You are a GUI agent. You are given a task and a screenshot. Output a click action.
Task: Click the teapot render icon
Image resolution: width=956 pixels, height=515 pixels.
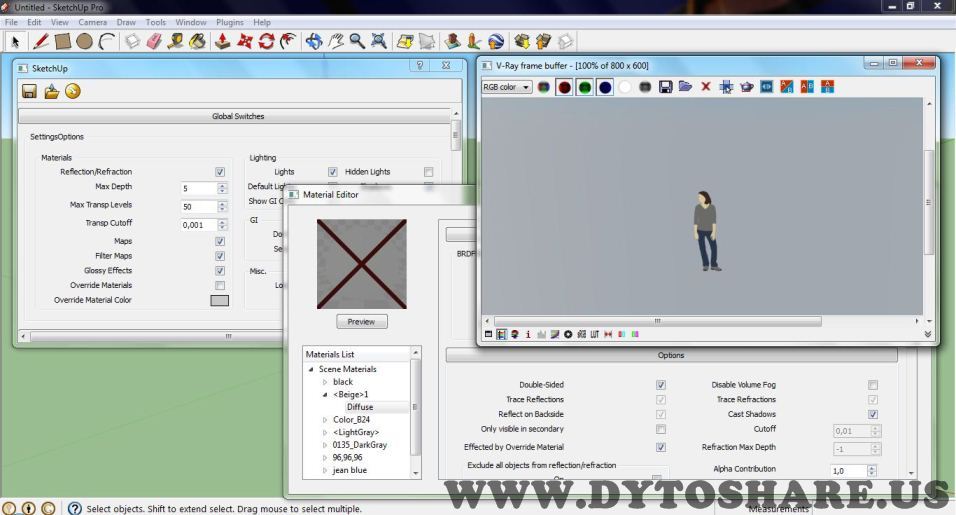tap(746, 87)
